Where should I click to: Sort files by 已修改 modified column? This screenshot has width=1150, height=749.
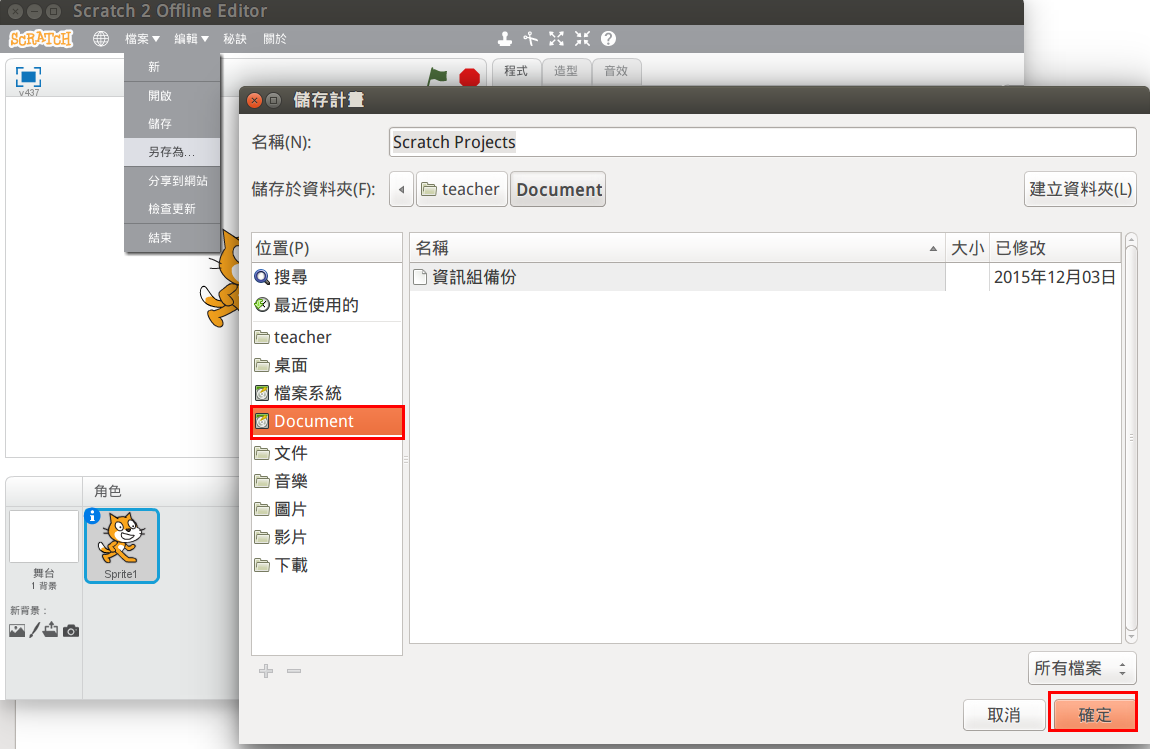click(x=1055, y=248)
